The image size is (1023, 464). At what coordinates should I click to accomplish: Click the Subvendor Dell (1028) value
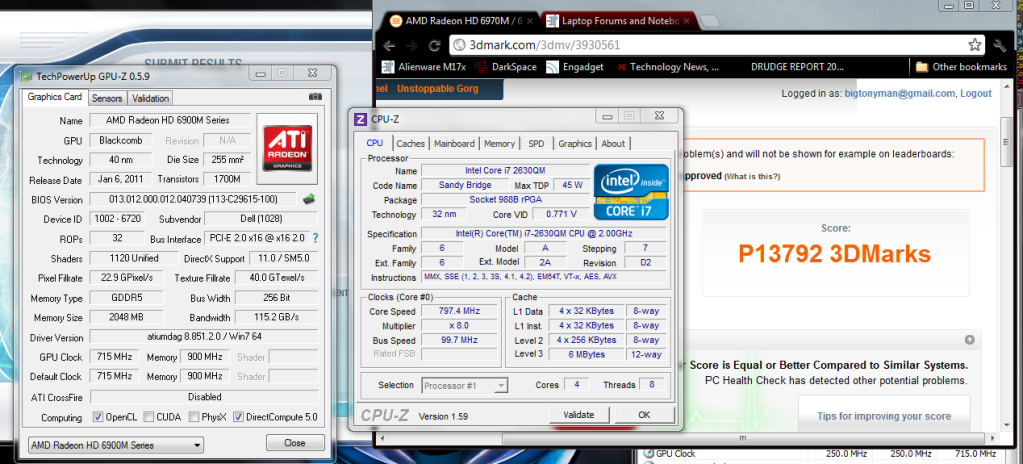point(261,219)
